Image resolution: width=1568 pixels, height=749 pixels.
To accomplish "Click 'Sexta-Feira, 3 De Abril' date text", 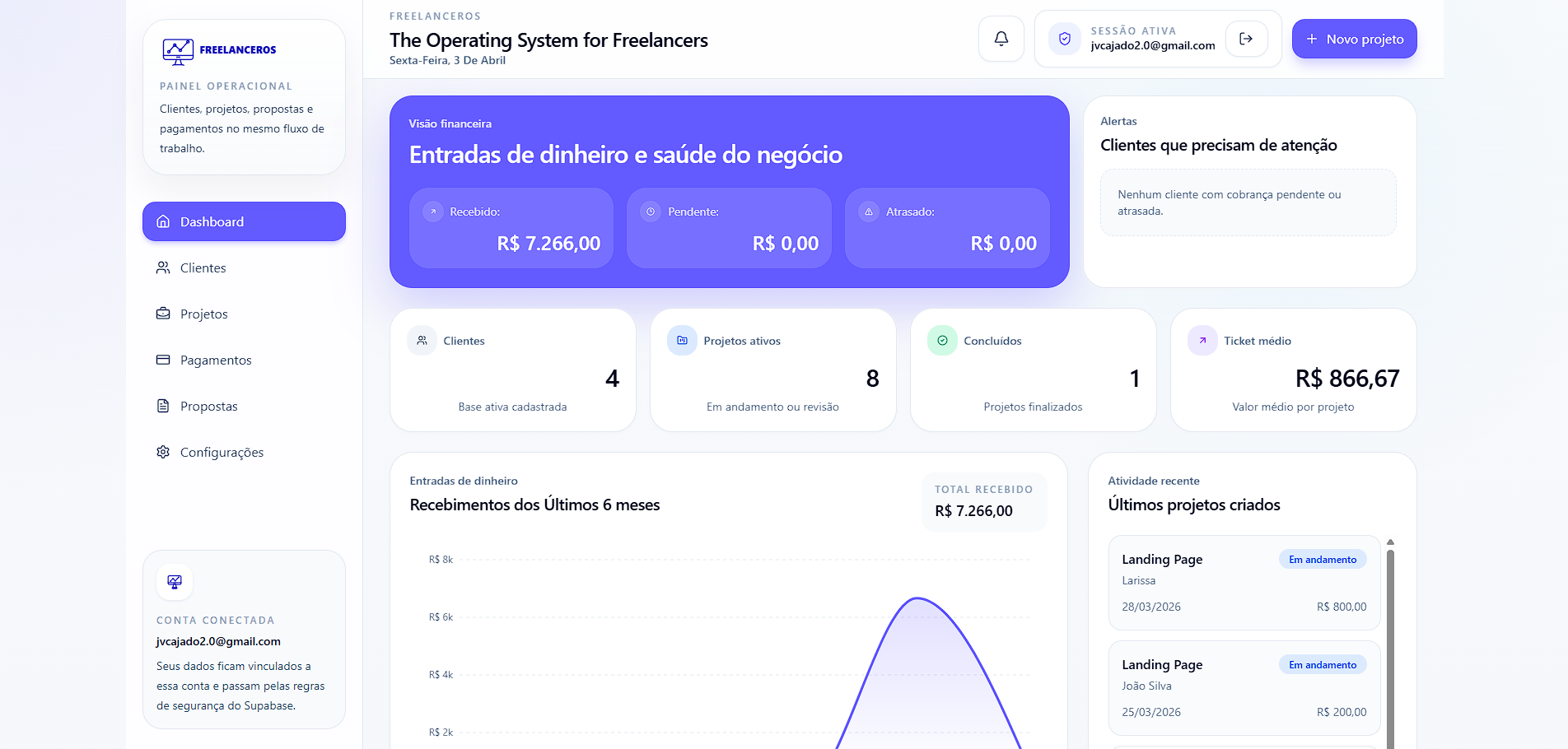I will click(x=447, y=60).
